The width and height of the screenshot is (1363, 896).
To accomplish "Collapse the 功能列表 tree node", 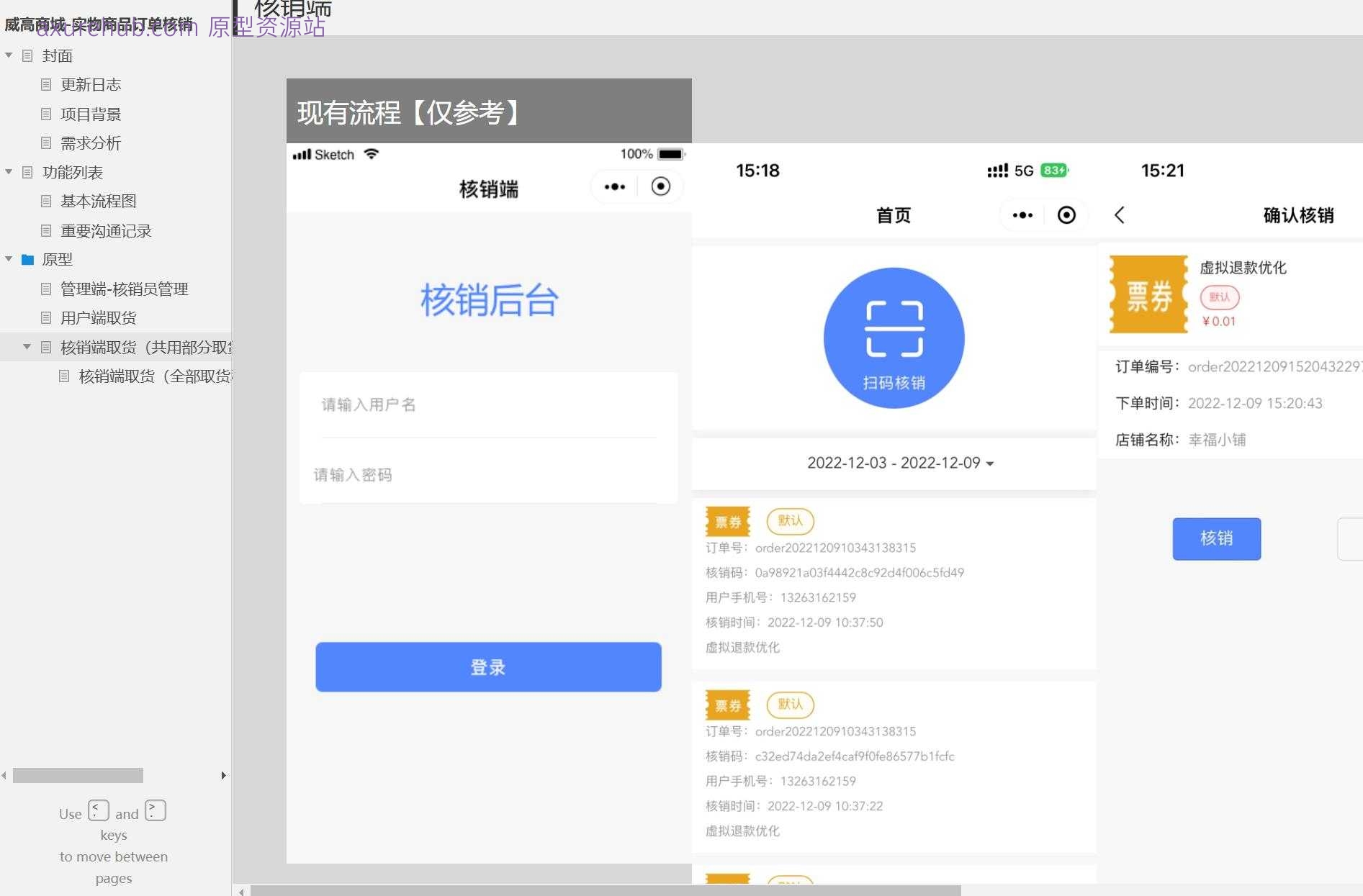I will pyautogui.click(x=9, y=172).
